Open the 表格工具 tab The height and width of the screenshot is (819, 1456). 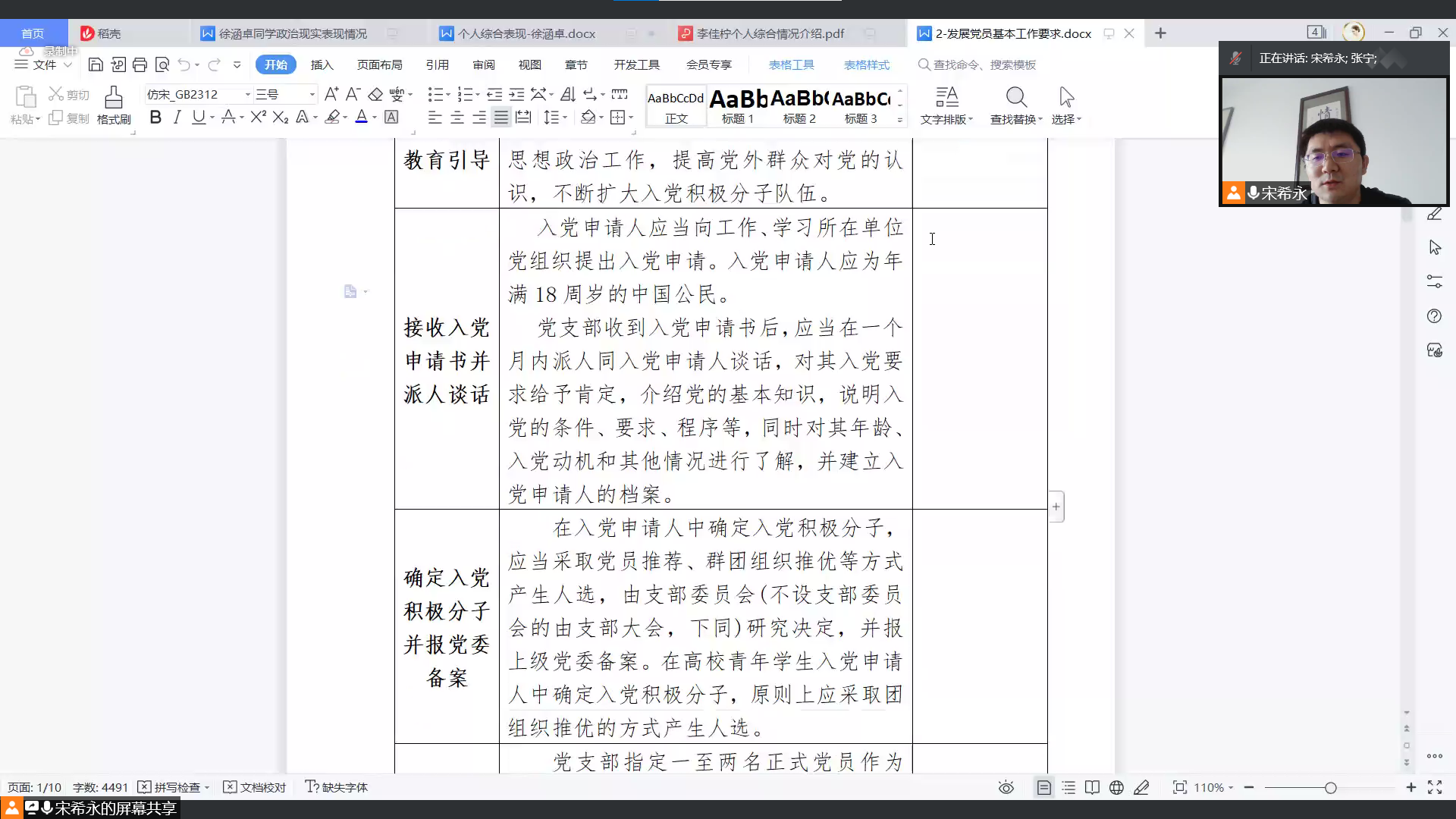coord(791,64)
